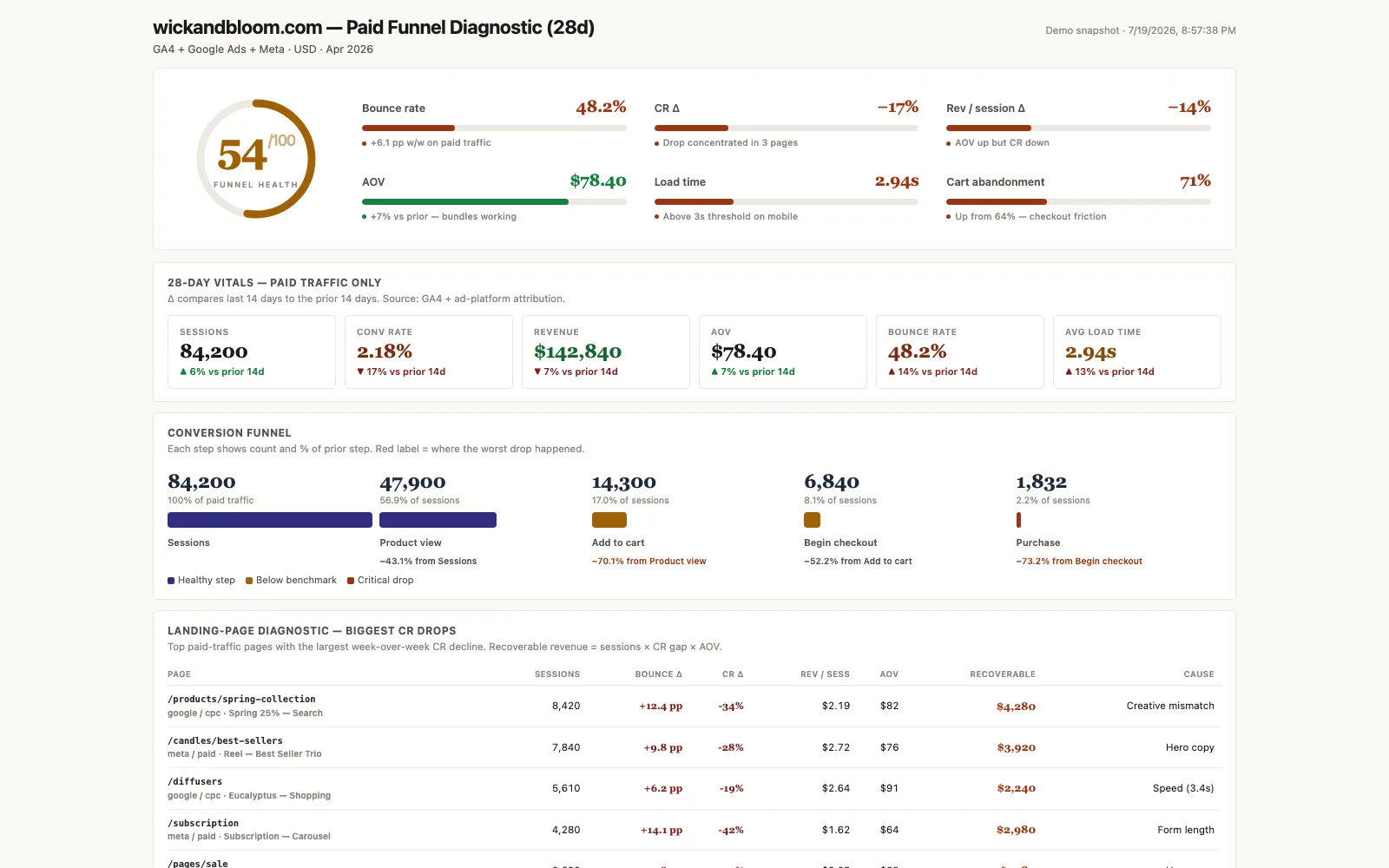Click the $2.64 rev per session cell

point(836,788)
